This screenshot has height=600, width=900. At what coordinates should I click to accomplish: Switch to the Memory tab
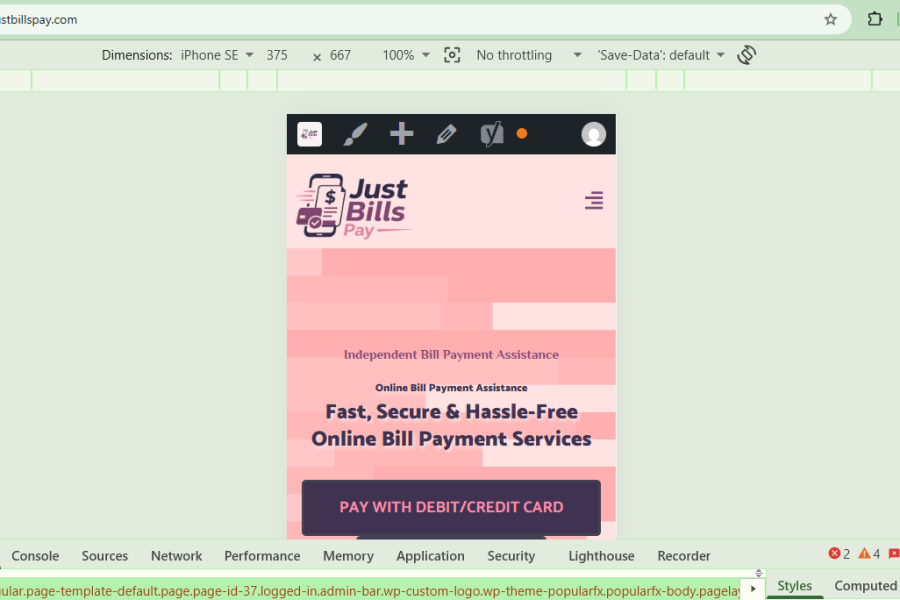348,556
